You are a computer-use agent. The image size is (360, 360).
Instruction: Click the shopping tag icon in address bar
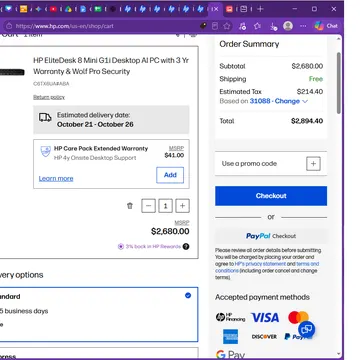pos(203,26)
